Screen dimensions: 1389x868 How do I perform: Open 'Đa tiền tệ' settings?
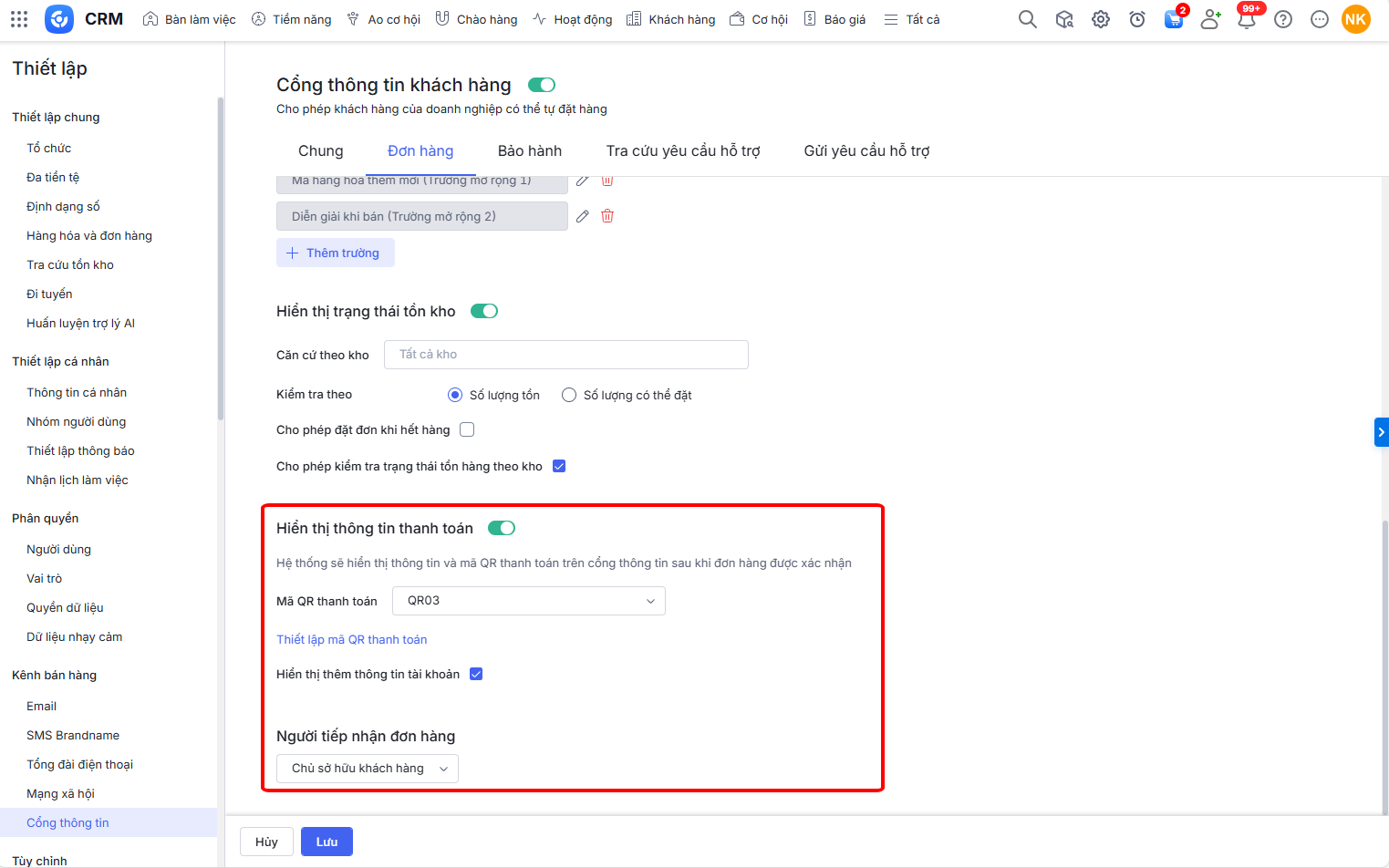click(53, 177)
